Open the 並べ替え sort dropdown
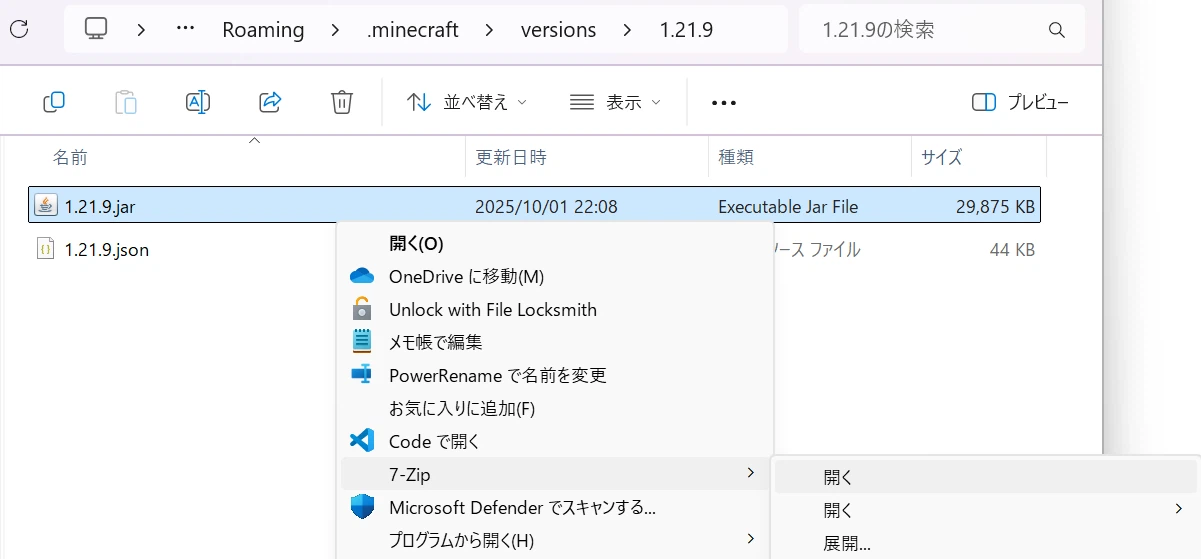 (467, 102)
